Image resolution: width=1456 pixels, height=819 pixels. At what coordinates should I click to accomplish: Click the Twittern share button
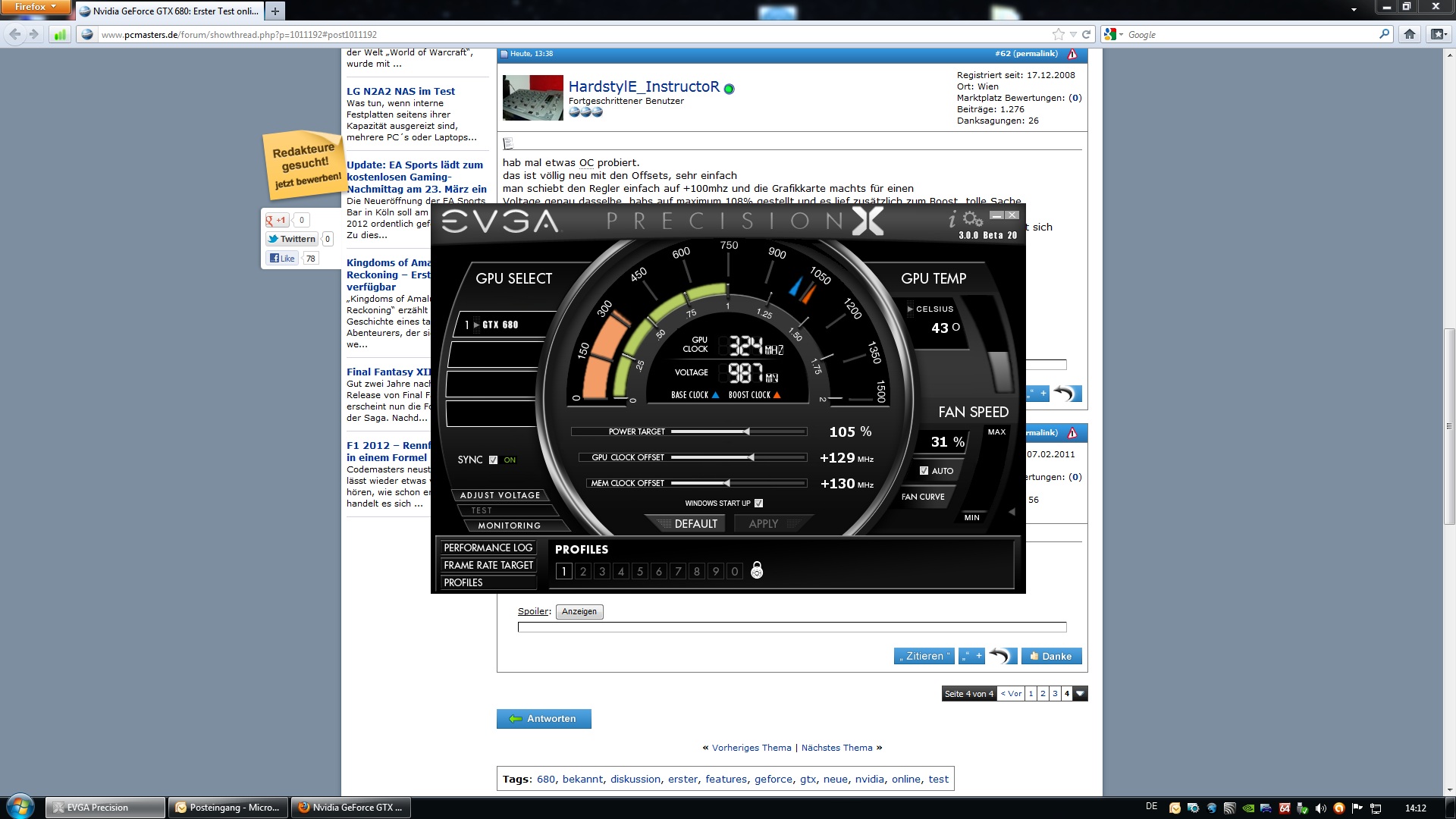coord(291,239)
